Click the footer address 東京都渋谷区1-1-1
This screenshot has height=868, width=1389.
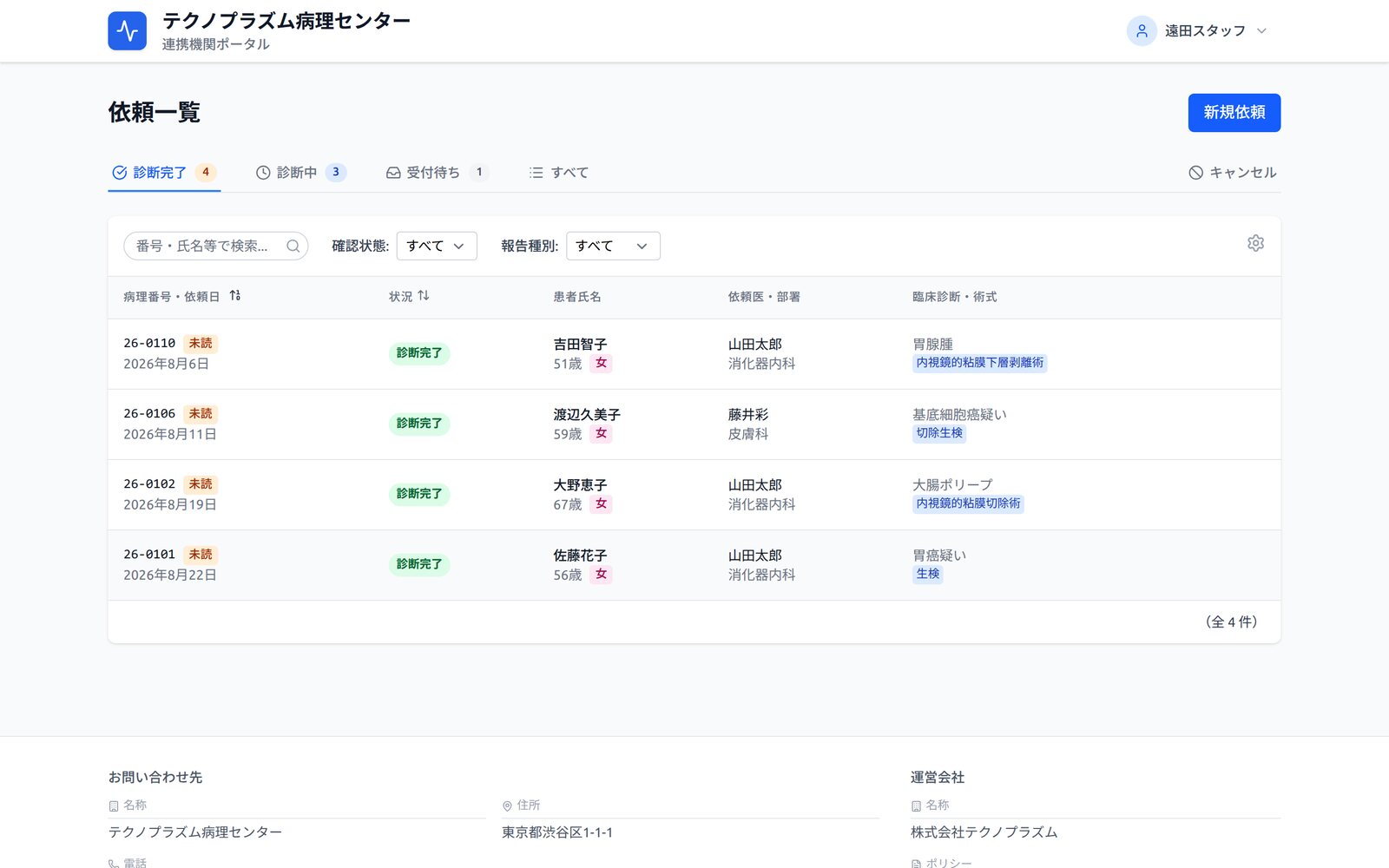point(557,832)
